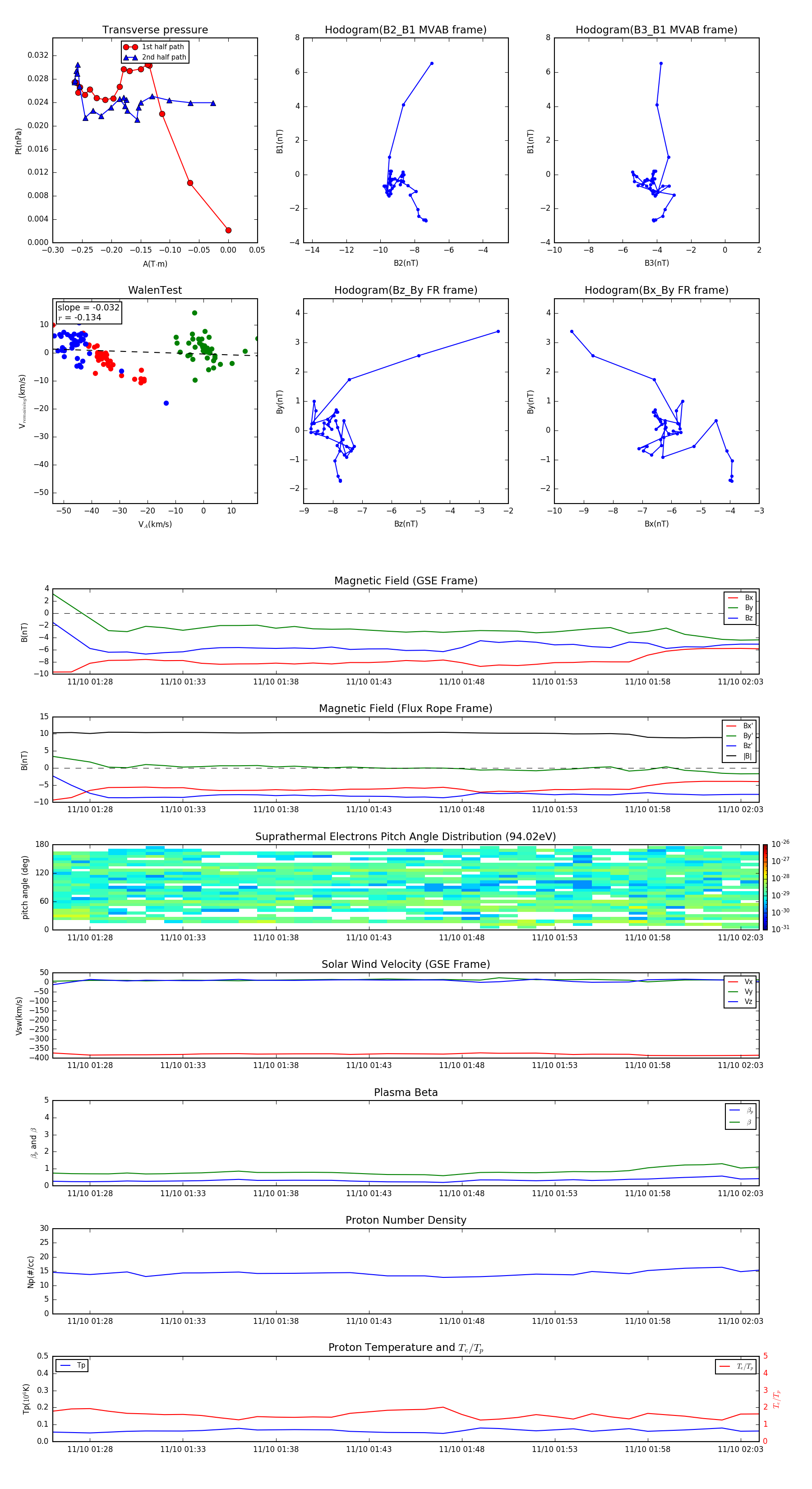The width and height of the screenshot is (812, 1489).
Task: Click the 'Hodogram(Bx_By FR frame)' title
Action: pos(656,290)
